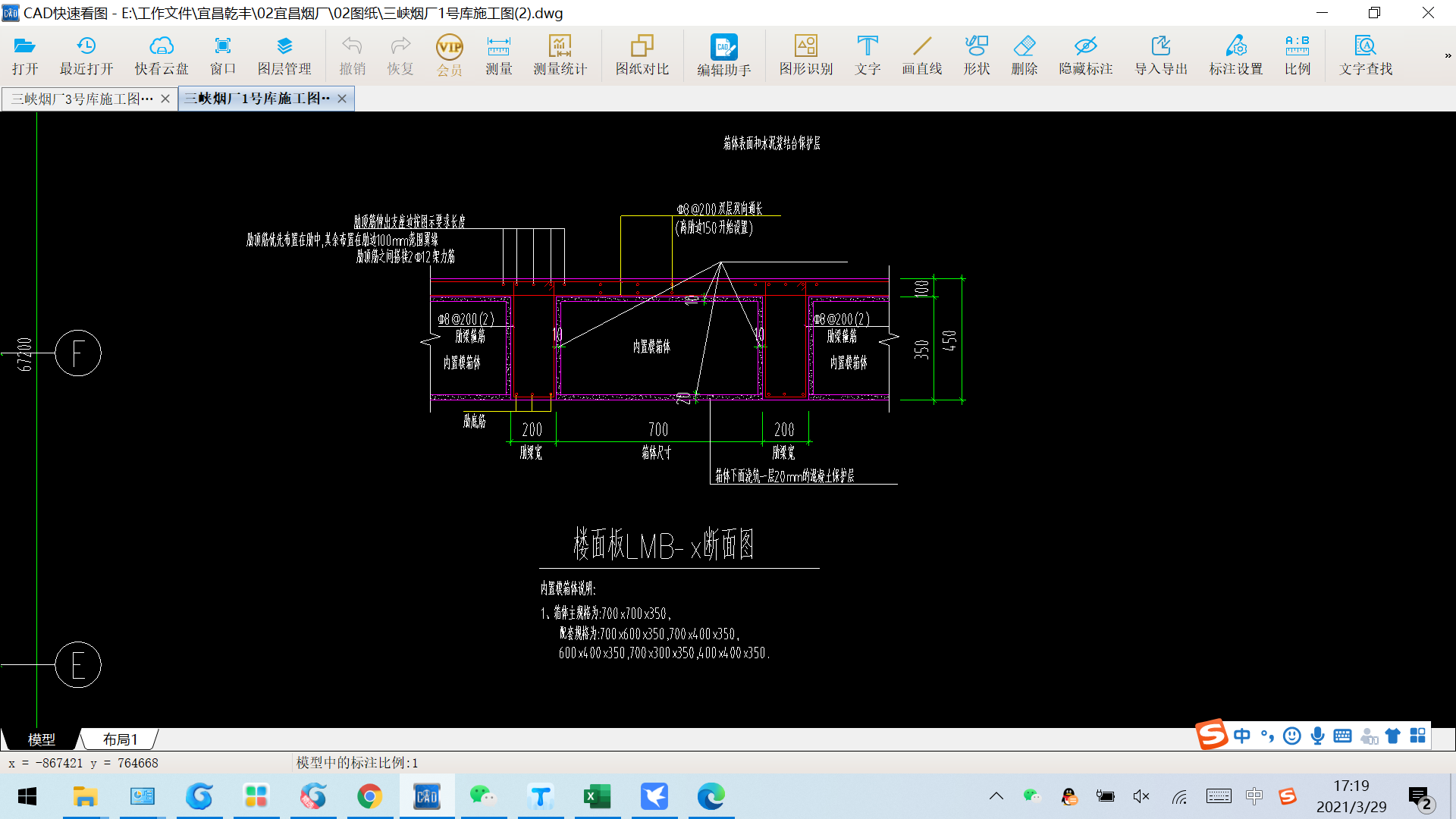The image size is (1456, 819).
Task: Open Google Chrome from taskbar
Action: pos(369,796)
